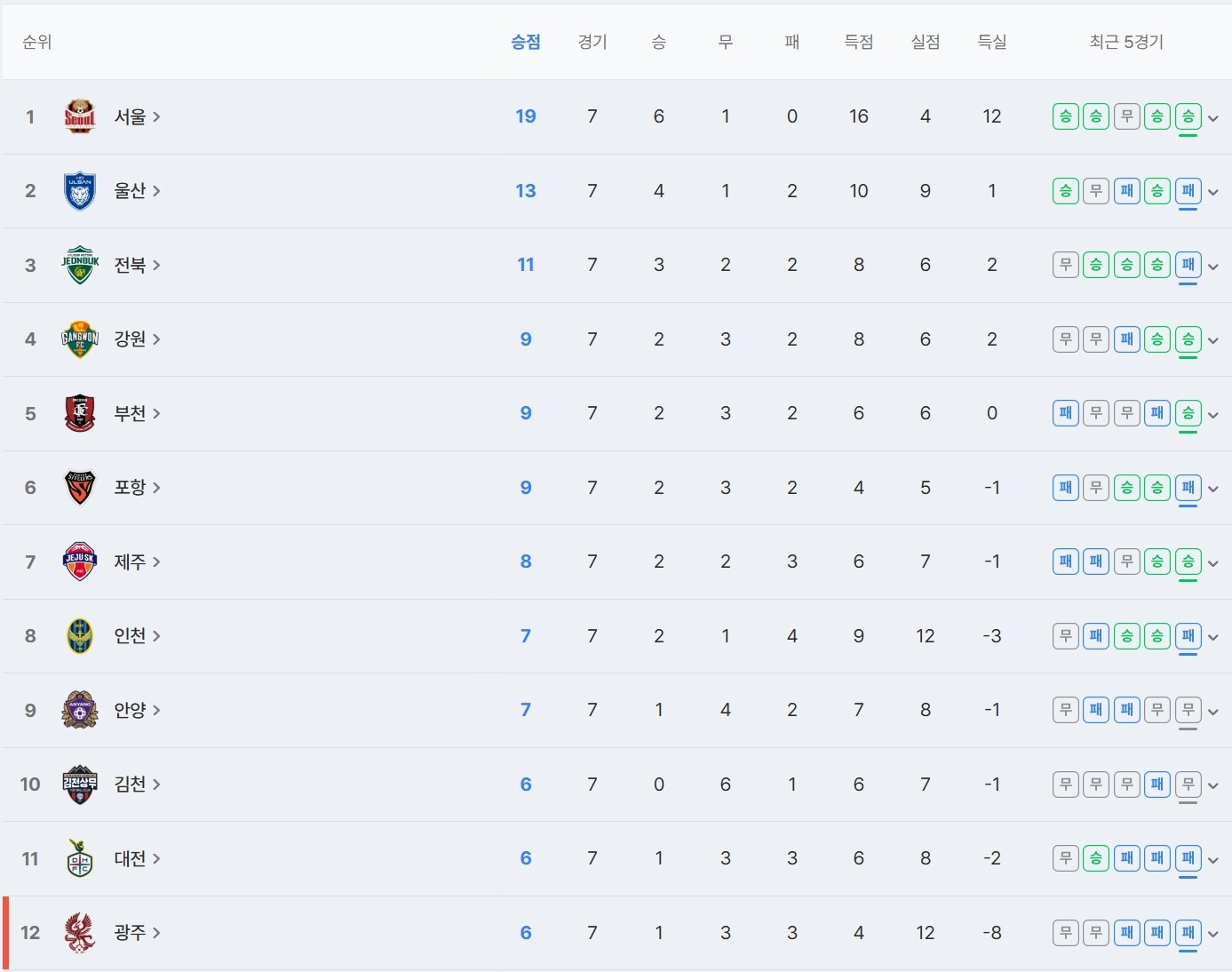Click the Ulsan HD team crest
This screenshot has width=1232, height=972.
(80, 191)
